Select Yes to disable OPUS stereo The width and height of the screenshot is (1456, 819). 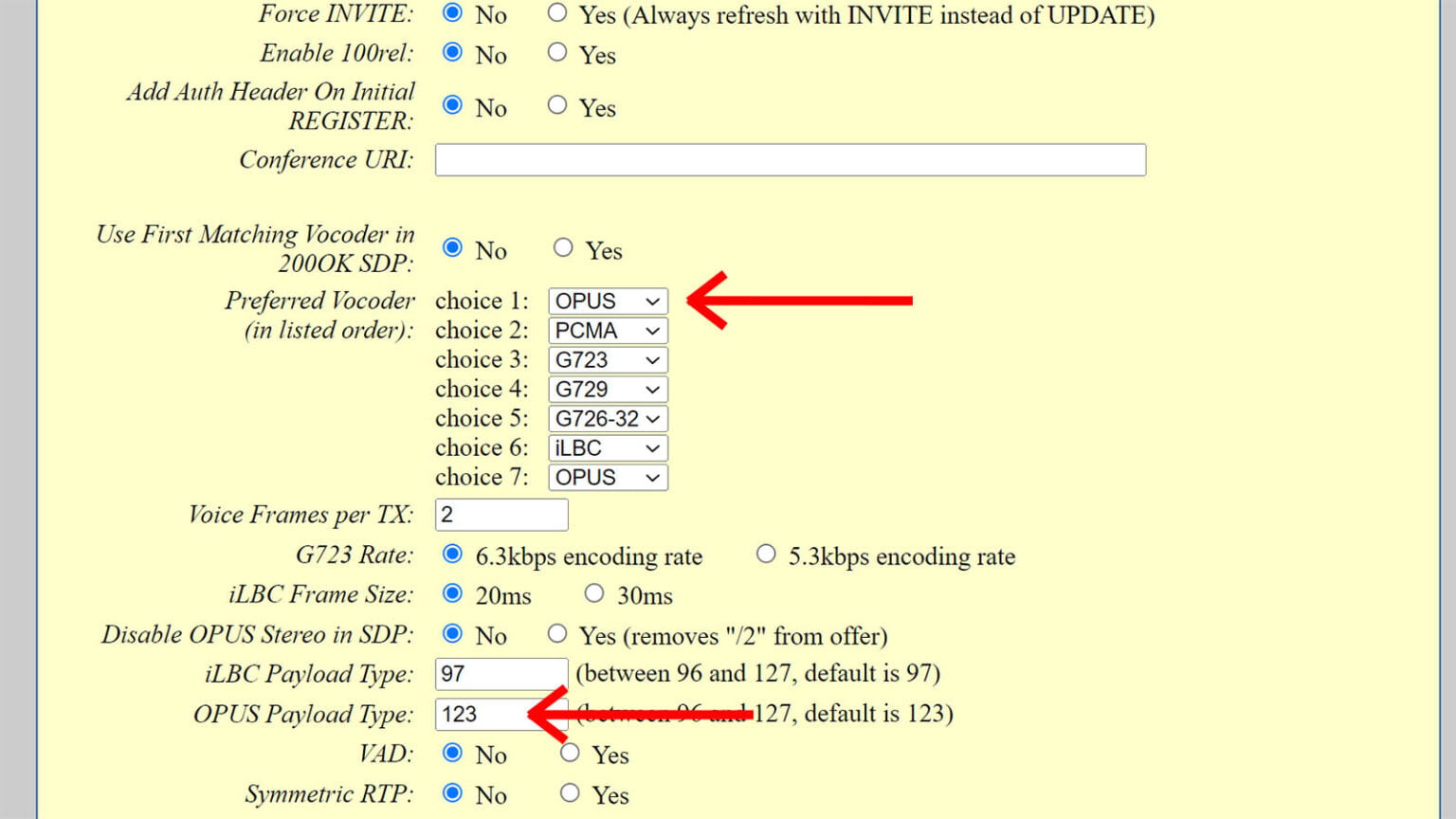(557, 634)
